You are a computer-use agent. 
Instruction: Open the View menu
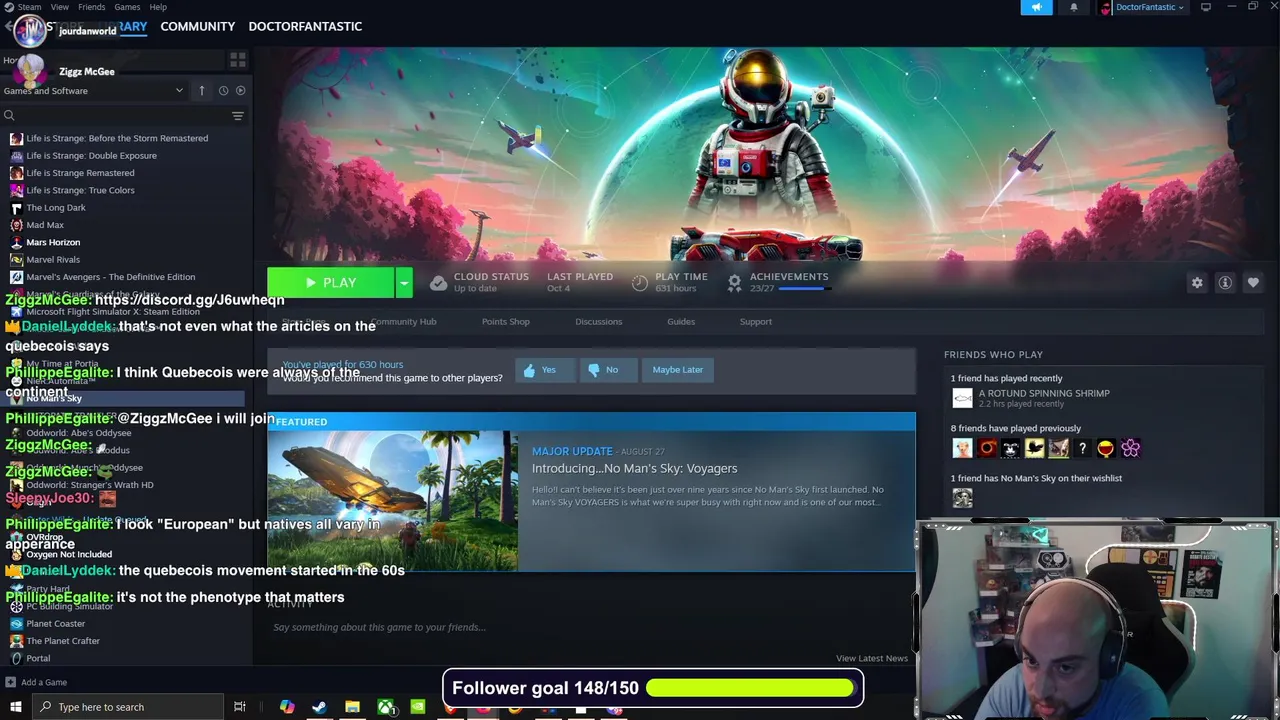(60, 7)
